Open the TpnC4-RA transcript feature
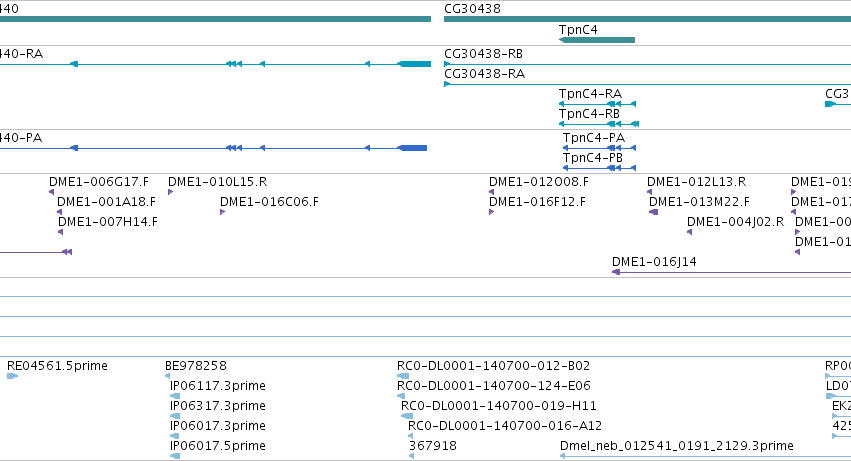851x461 pixels. point(597,104)
